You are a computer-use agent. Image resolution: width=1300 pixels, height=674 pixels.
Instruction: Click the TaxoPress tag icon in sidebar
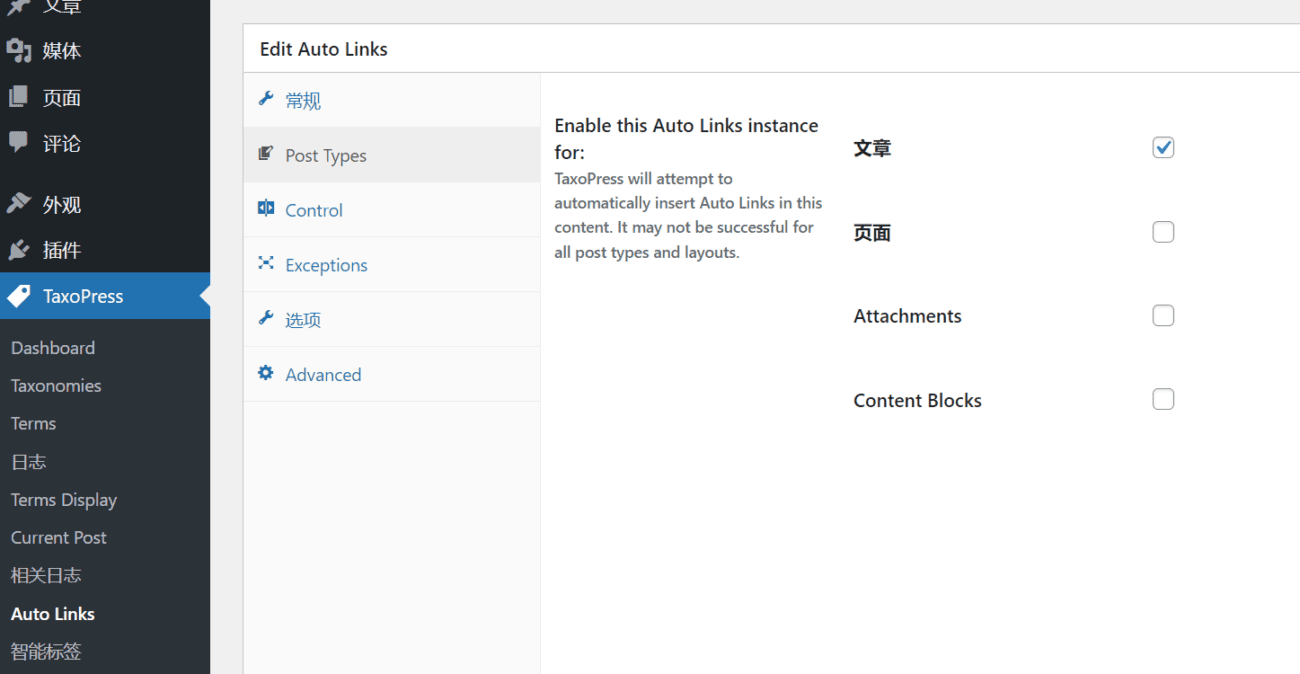pos(19,296)
